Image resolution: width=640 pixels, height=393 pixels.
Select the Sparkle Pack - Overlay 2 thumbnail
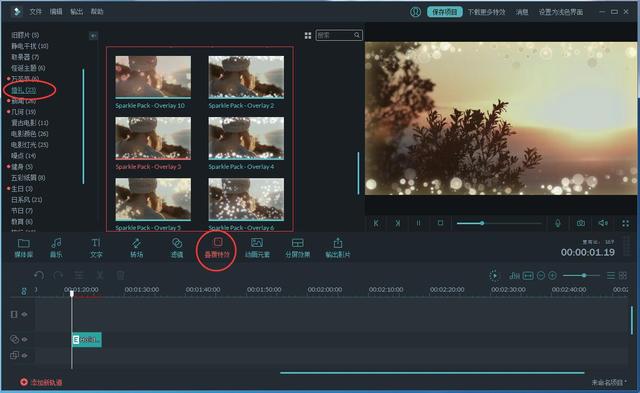coord(246,77)
